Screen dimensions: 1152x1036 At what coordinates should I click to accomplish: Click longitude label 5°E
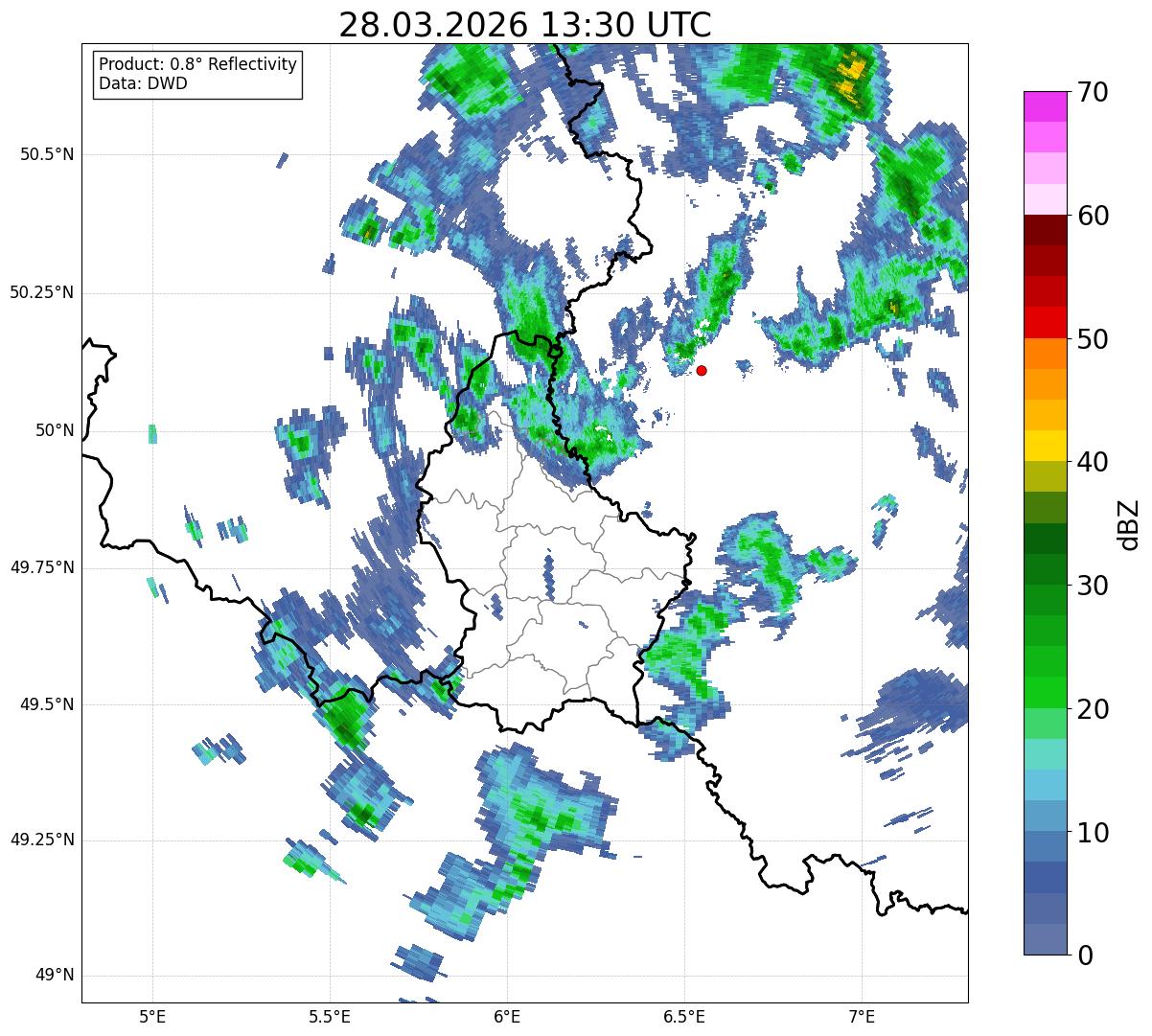(152, 1016)
